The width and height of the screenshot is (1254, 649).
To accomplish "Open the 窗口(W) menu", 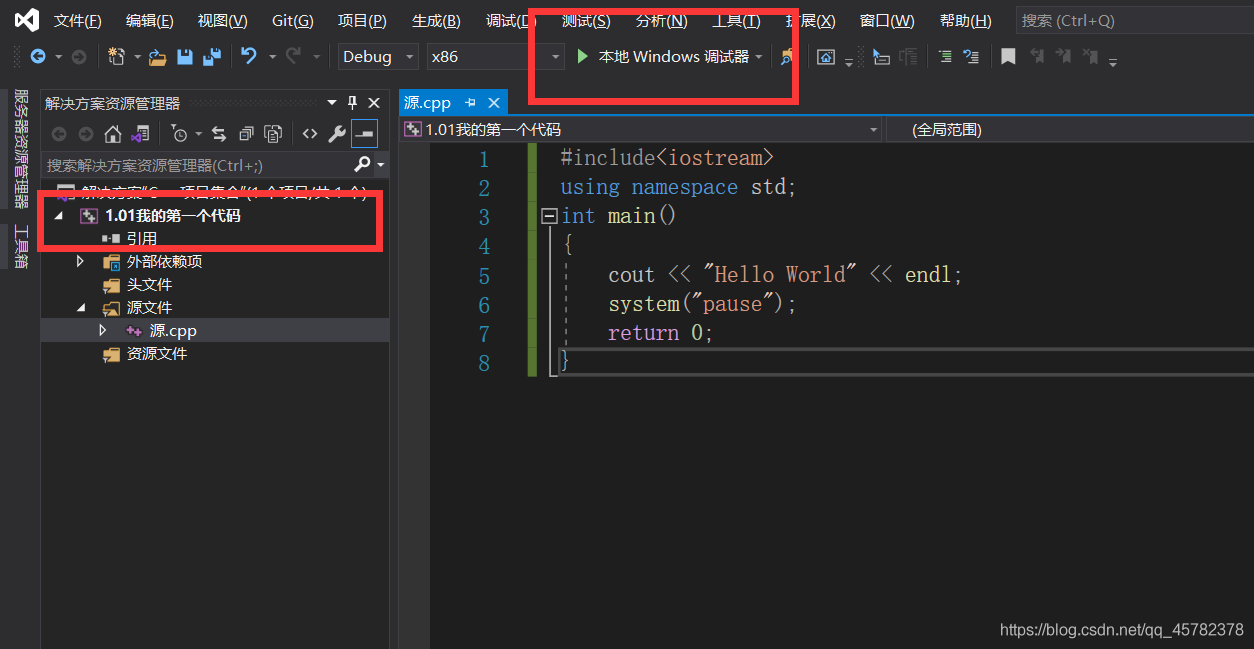I will pos(887,20).
